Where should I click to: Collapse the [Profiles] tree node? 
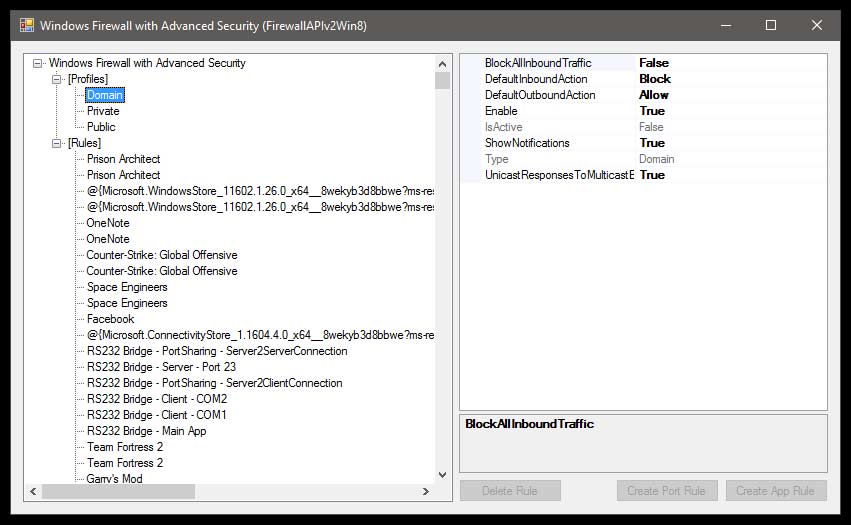(x=56, y=79)
